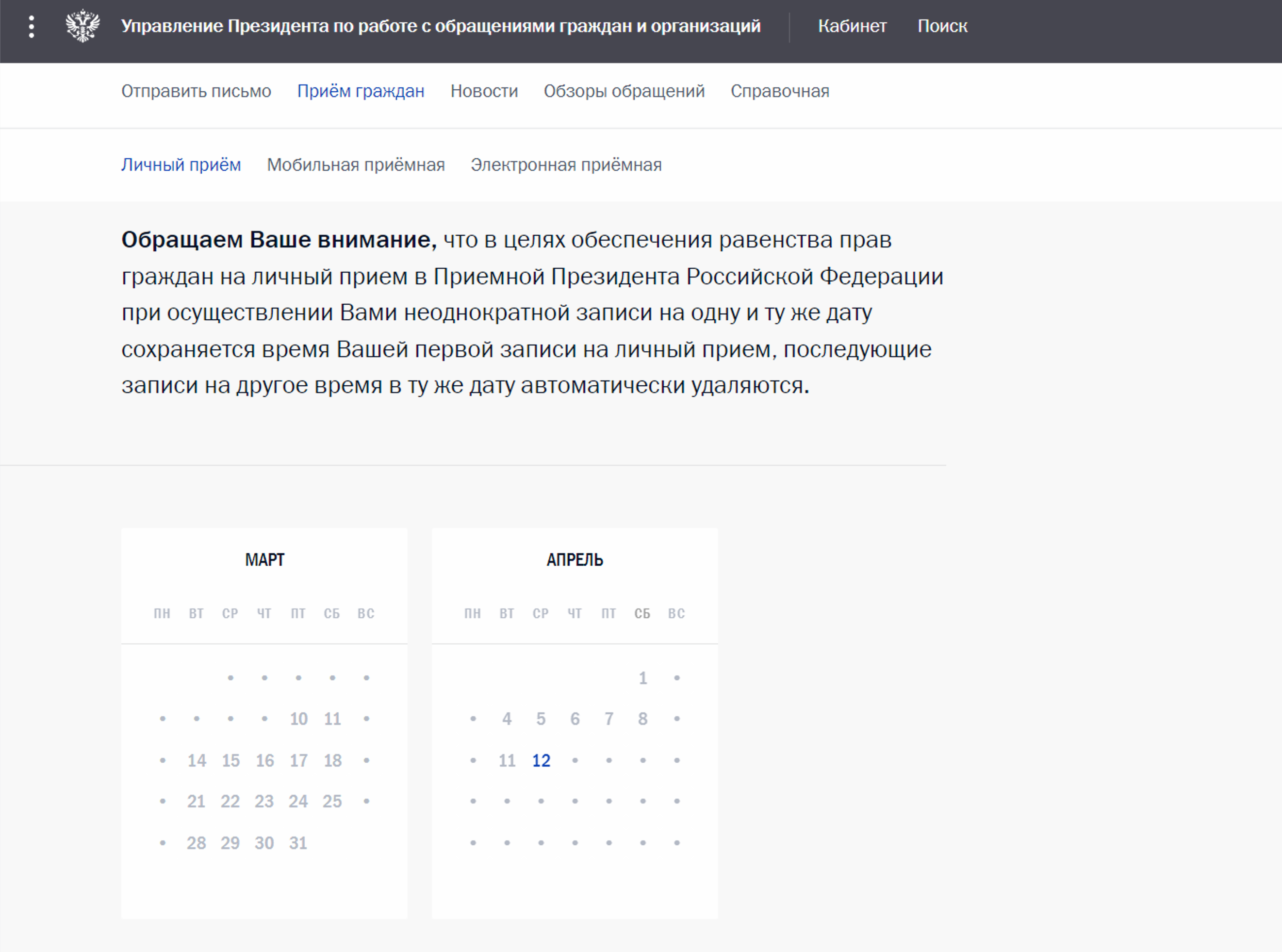The height and width of the screenshot is (952, 1282).
Task: Click the double-headed eagle emblem logo
Action: [x=82, y=26]
